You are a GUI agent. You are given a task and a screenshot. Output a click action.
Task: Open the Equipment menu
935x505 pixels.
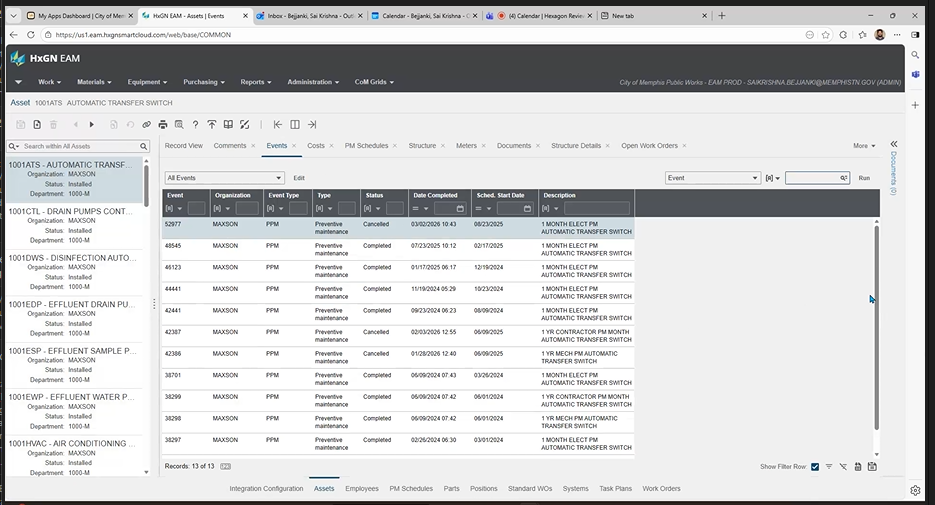[147, 82]
